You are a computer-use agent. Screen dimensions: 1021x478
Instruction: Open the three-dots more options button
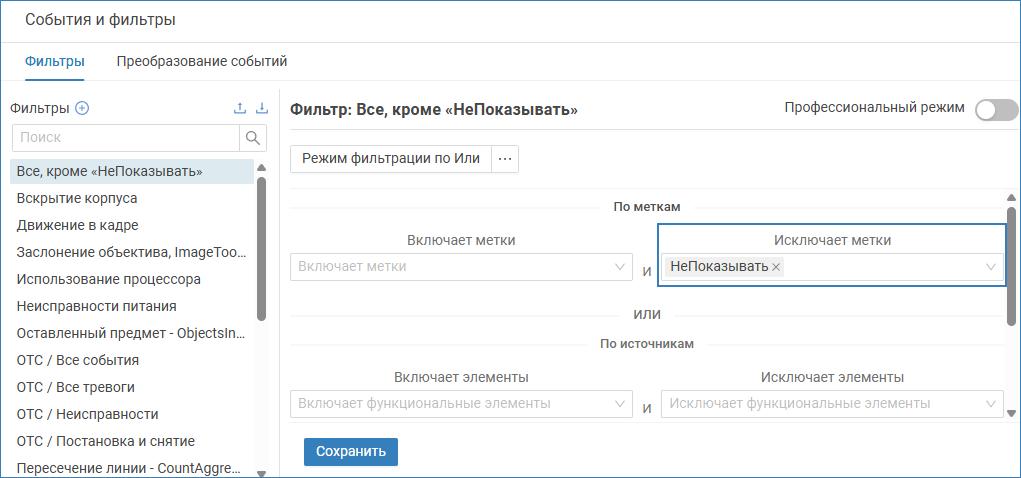pyautogui.click(x=505, y=159)
